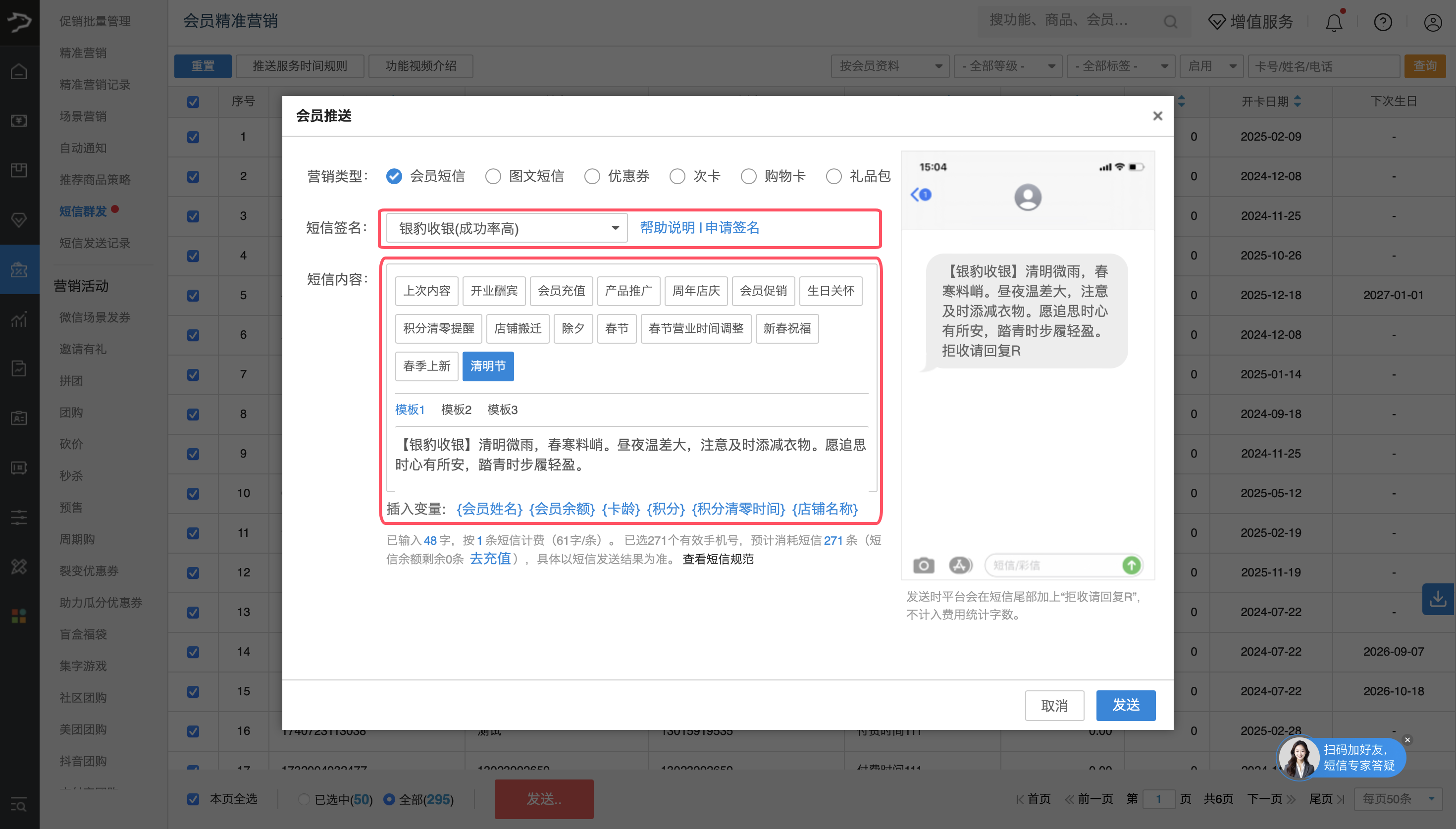Click the camera icon in phone preview
This screenshot has width=1456, height=829.
coord(923,565)
